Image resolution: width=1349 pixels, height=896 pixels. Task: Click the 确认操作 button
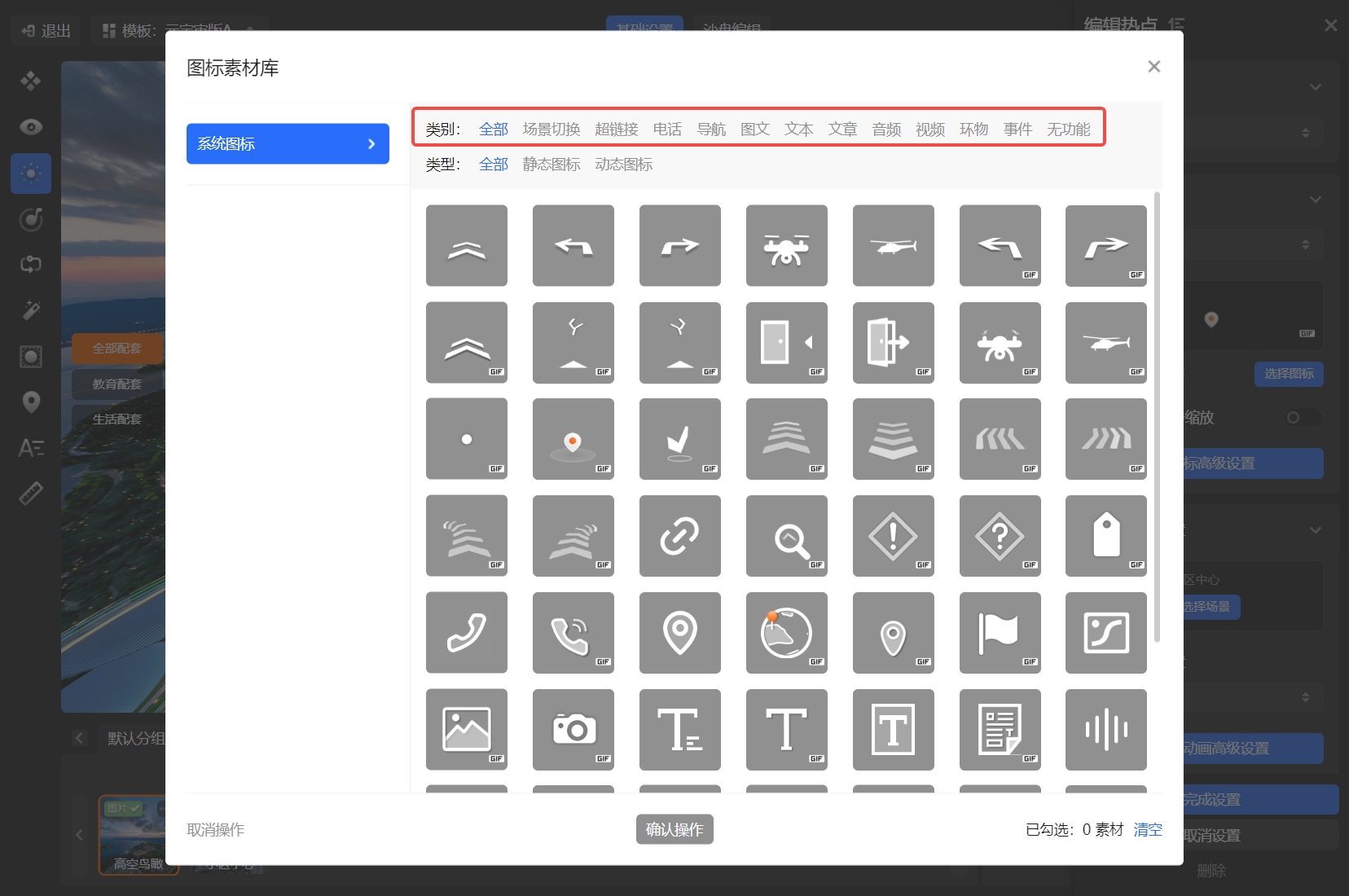(674, 829)
